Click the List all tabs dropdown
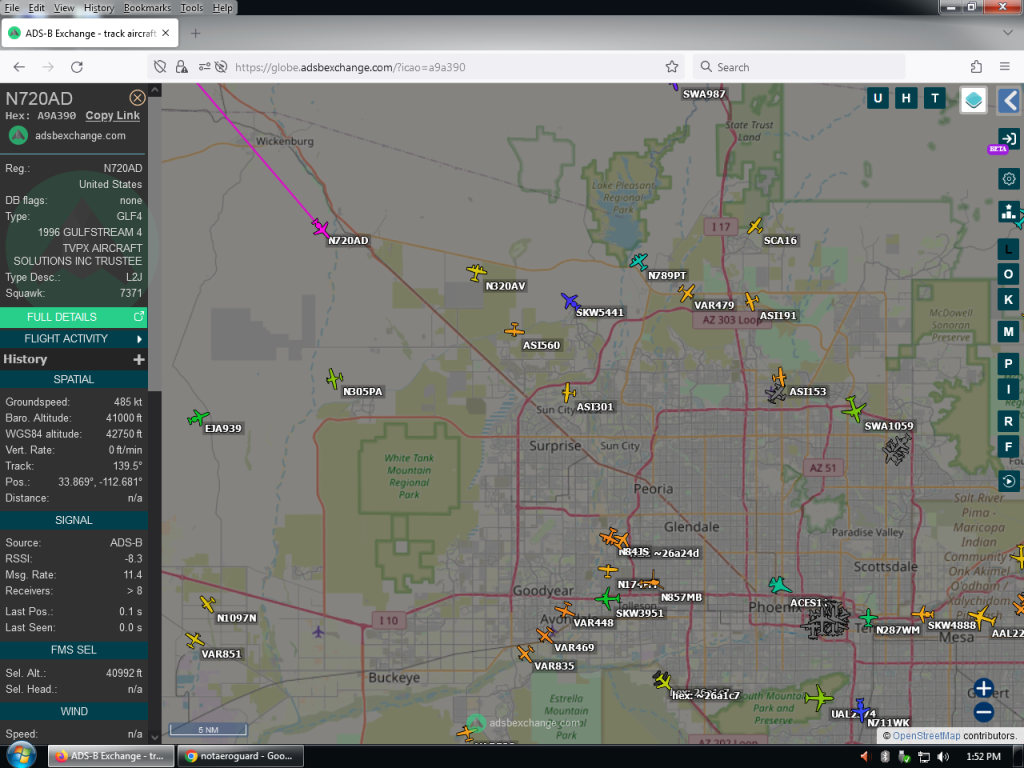The width and height of the screenshot is (1024, 768). pos(1007,33)
